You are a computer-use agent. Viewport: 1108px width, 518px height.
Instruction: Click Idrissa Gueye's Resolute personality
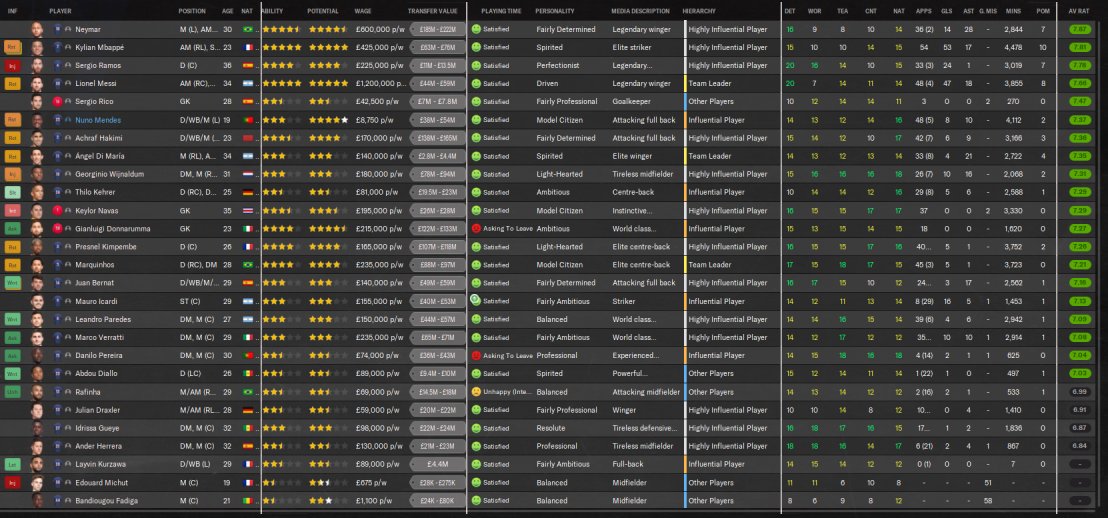tap(550, 428)
